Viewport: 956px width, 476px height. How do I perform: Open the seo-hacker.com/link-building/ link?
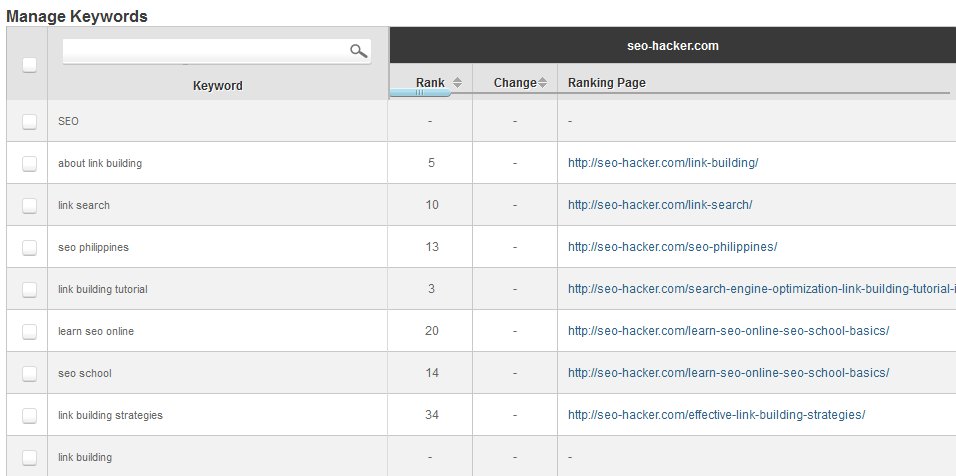point(663,163)
